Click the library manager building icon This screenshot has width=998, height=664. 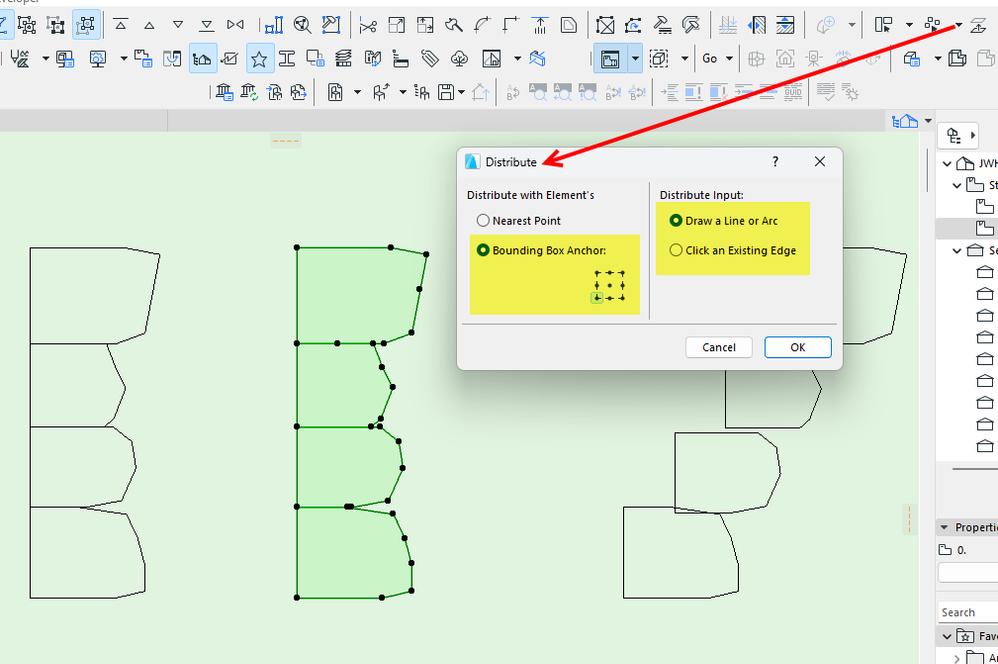(224, 92)
